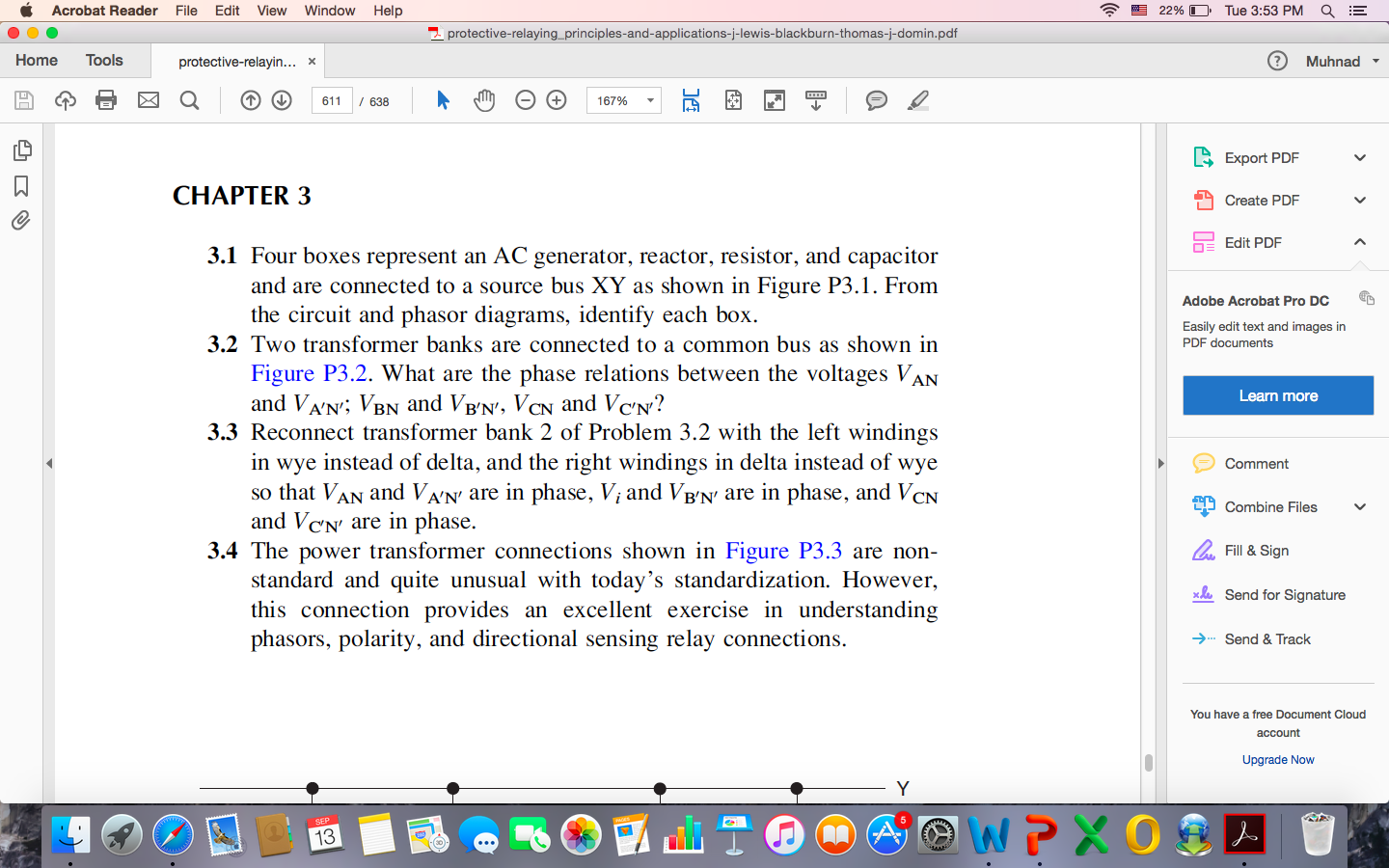Enable scrolling page fit width mode

691,99
